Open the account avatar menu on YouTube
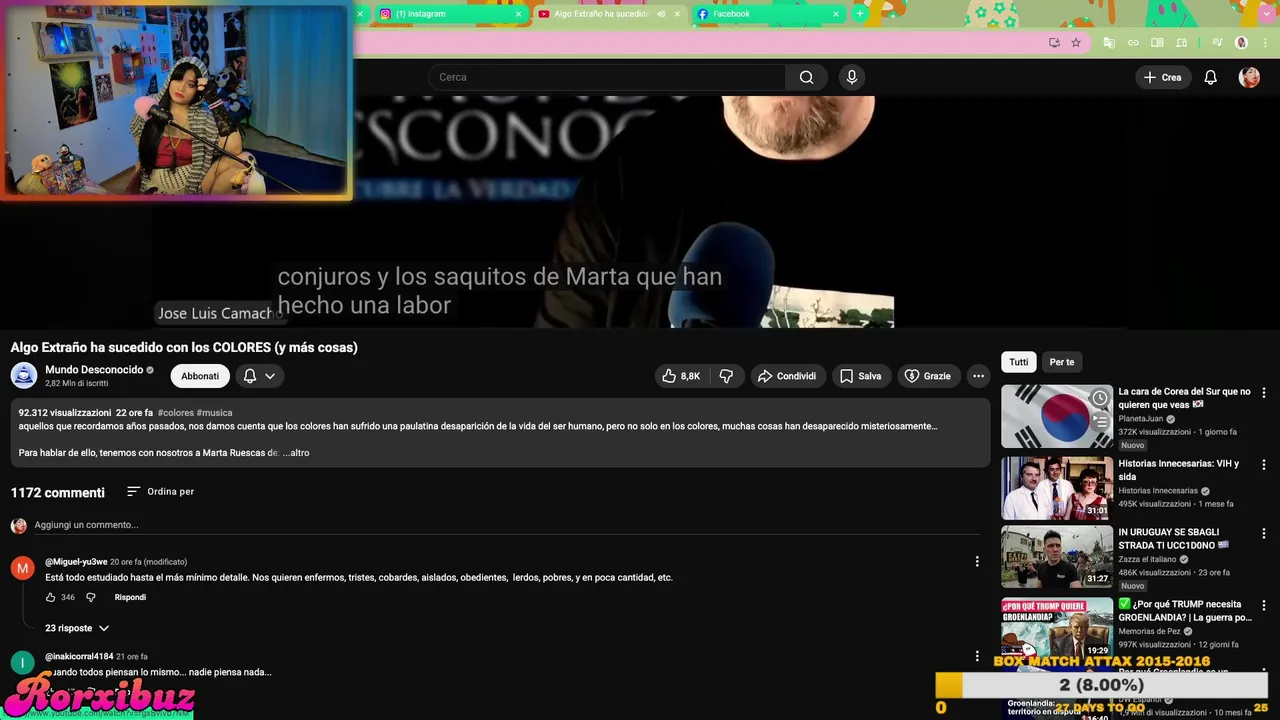The height and width of the screenshot is (720, 1280). (x=1249, y=77)
